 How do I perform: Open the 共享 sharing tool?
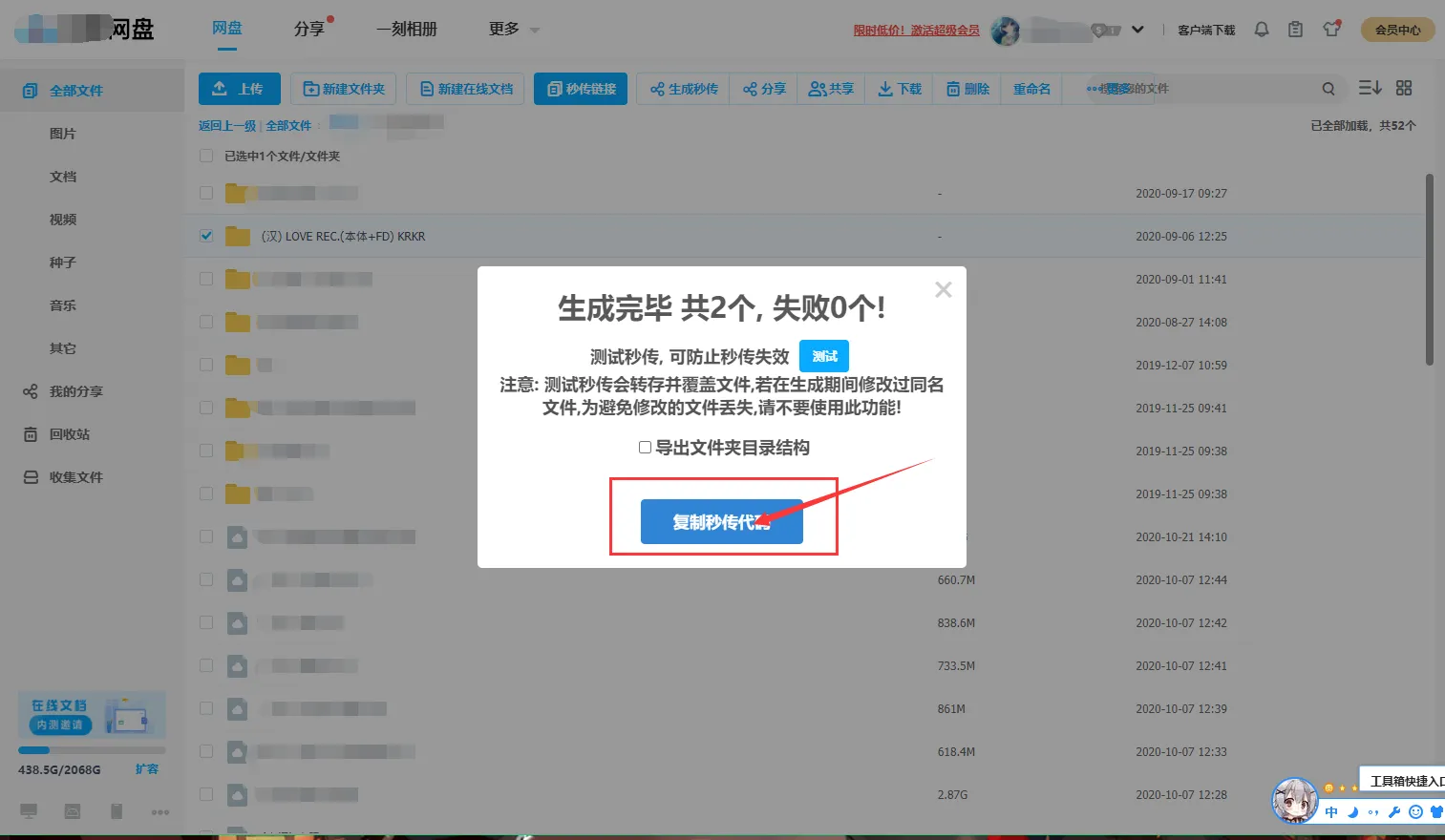(x=829, y=88)
